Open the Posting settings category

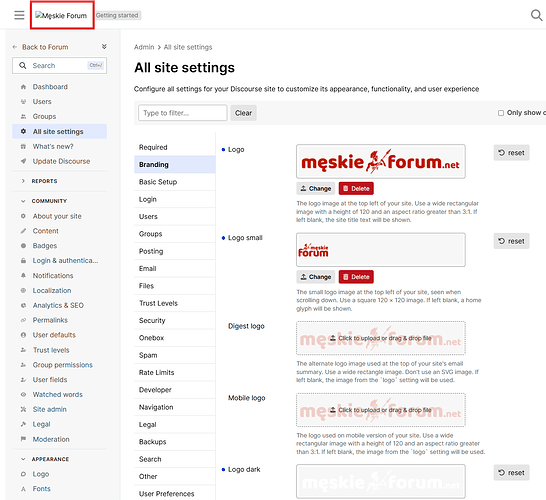tap(174, 251)
